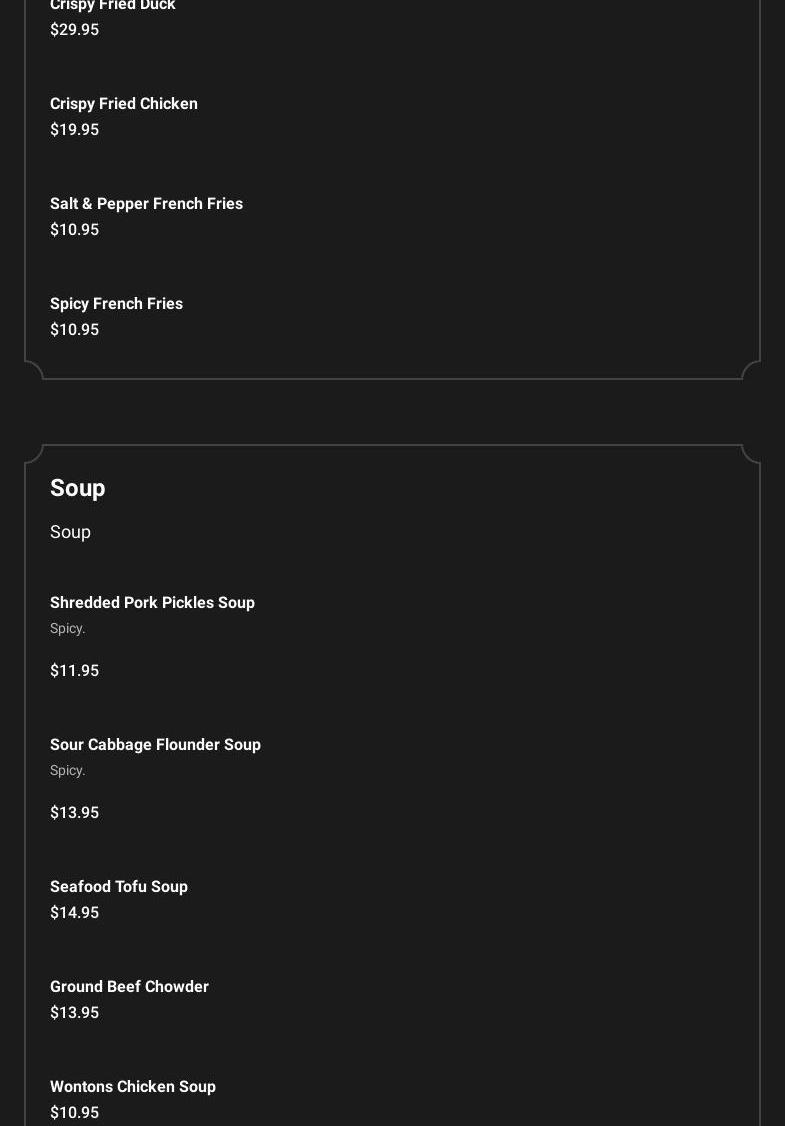Click the Salt & Pepper Fries $10.95 price
785x1126 pixels.
[75, 230]
